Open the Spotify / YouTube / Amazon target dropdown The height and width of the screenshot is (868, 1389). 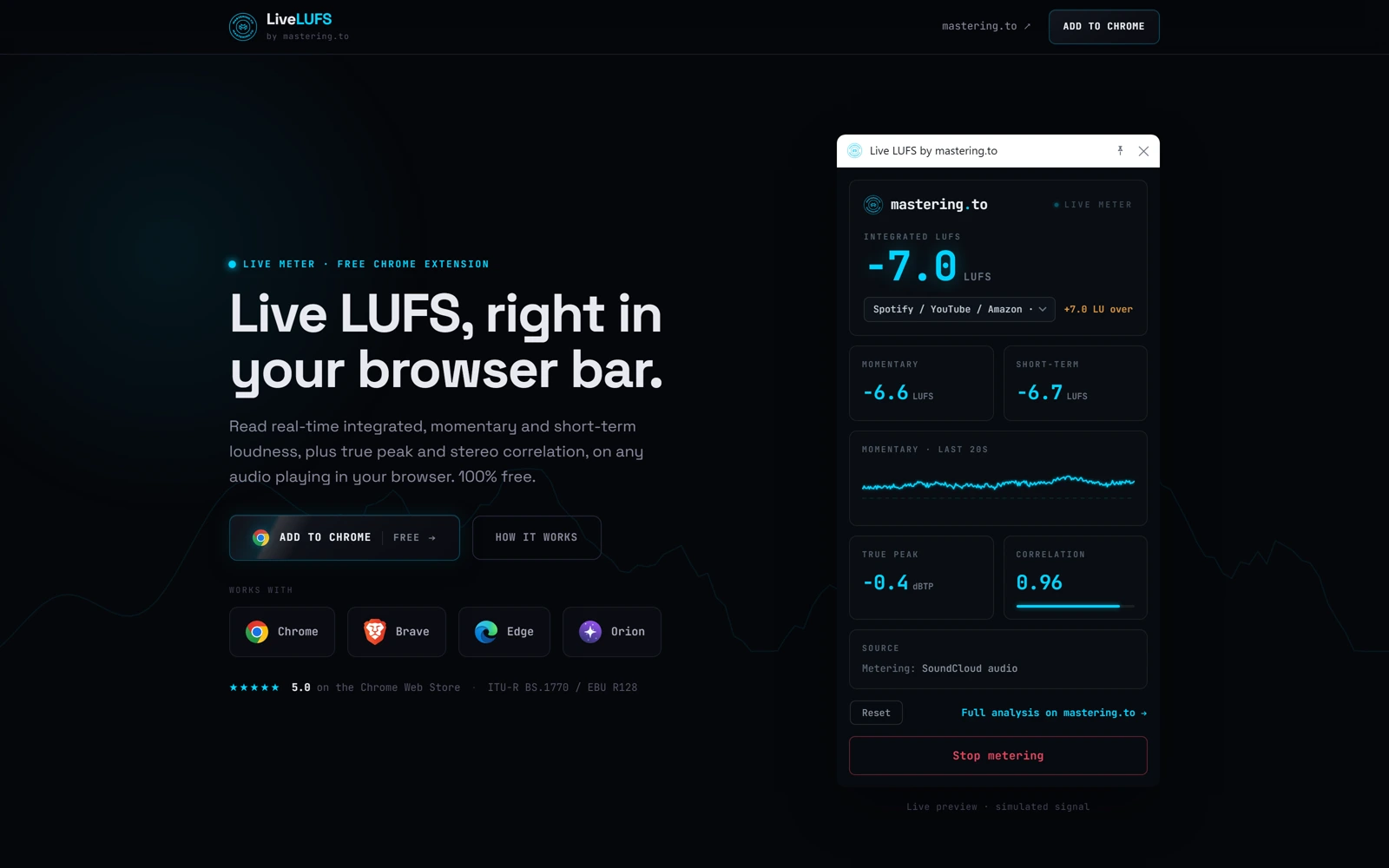[x=959, y=309]
